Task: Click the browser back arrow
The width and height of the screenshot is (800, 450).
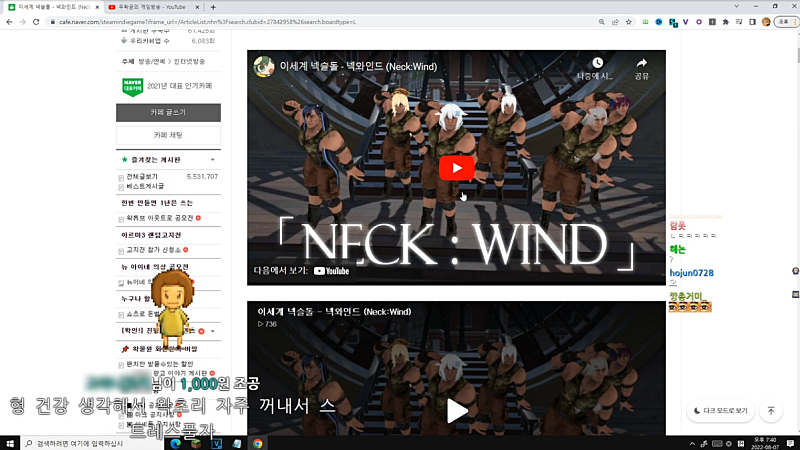Action: click(8, 22)
